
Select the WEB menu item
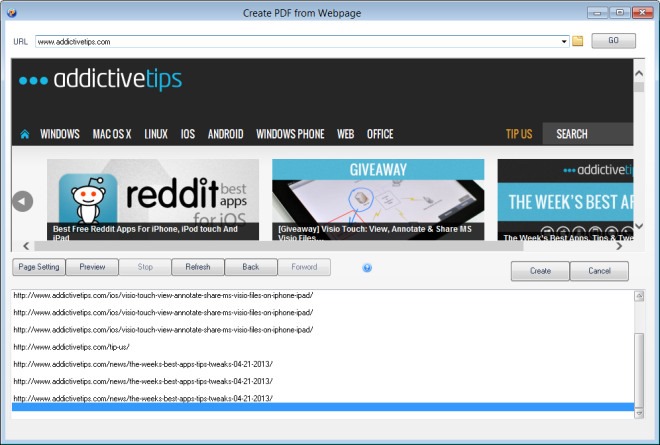click(x=346, y=134)
